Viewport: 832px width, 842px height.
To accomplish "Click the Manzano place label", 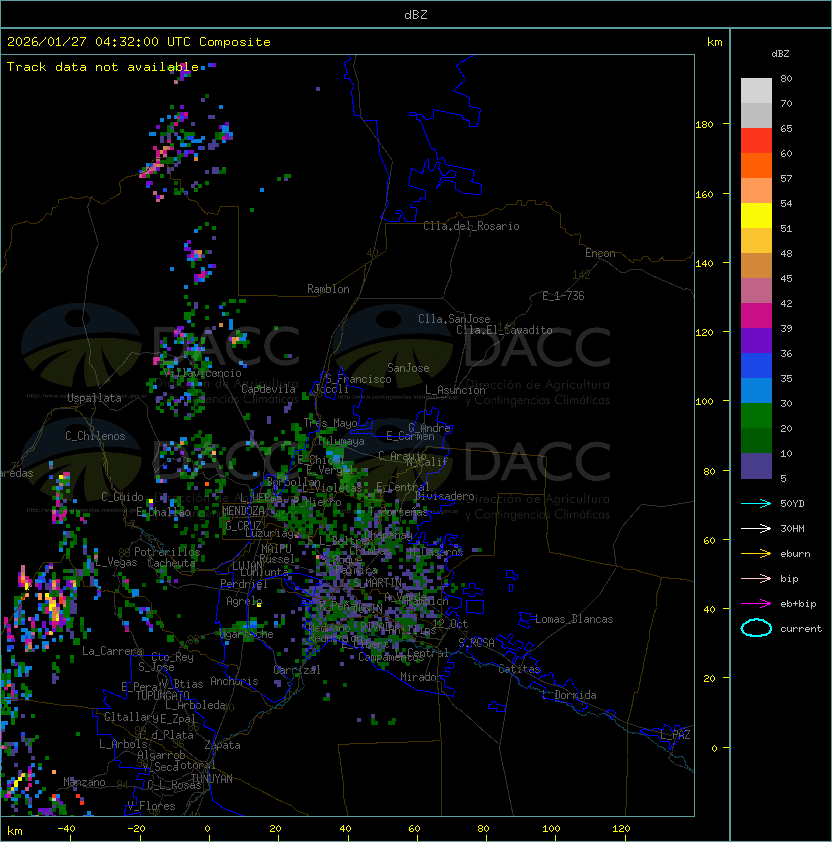I will 84,782.
